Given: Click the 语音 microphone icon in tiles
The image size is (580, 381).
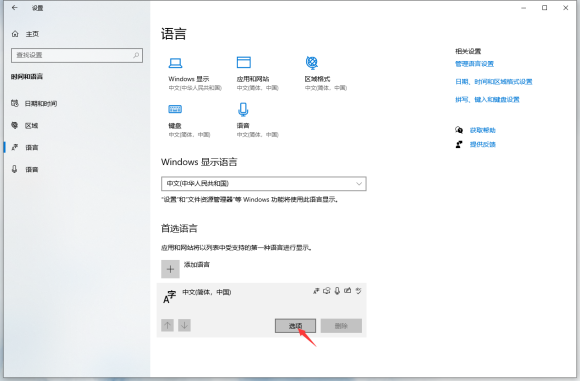Looking at the screenshot, I should [243, 109].
